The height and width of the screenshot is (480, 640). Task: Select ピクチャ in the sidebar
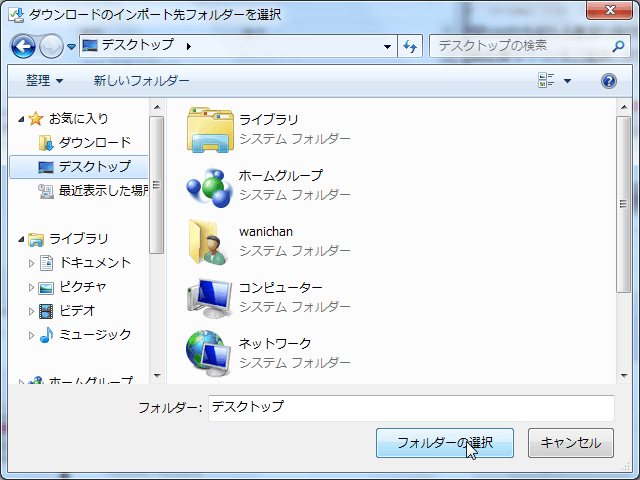[x=83, y=287]
